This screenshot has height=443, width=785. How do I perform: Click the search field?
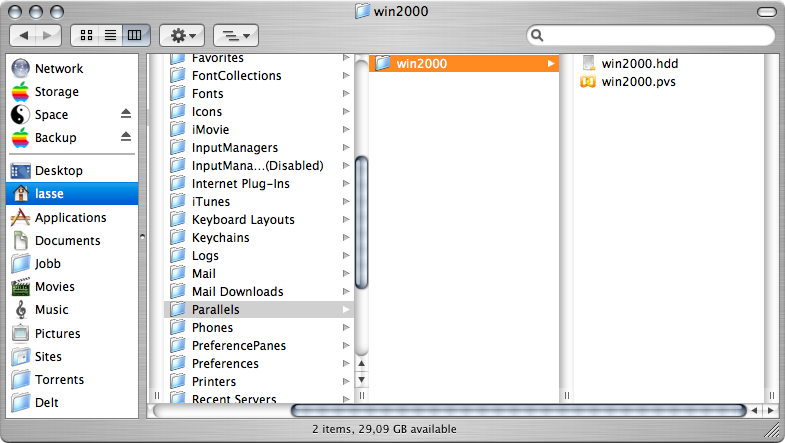651,35
